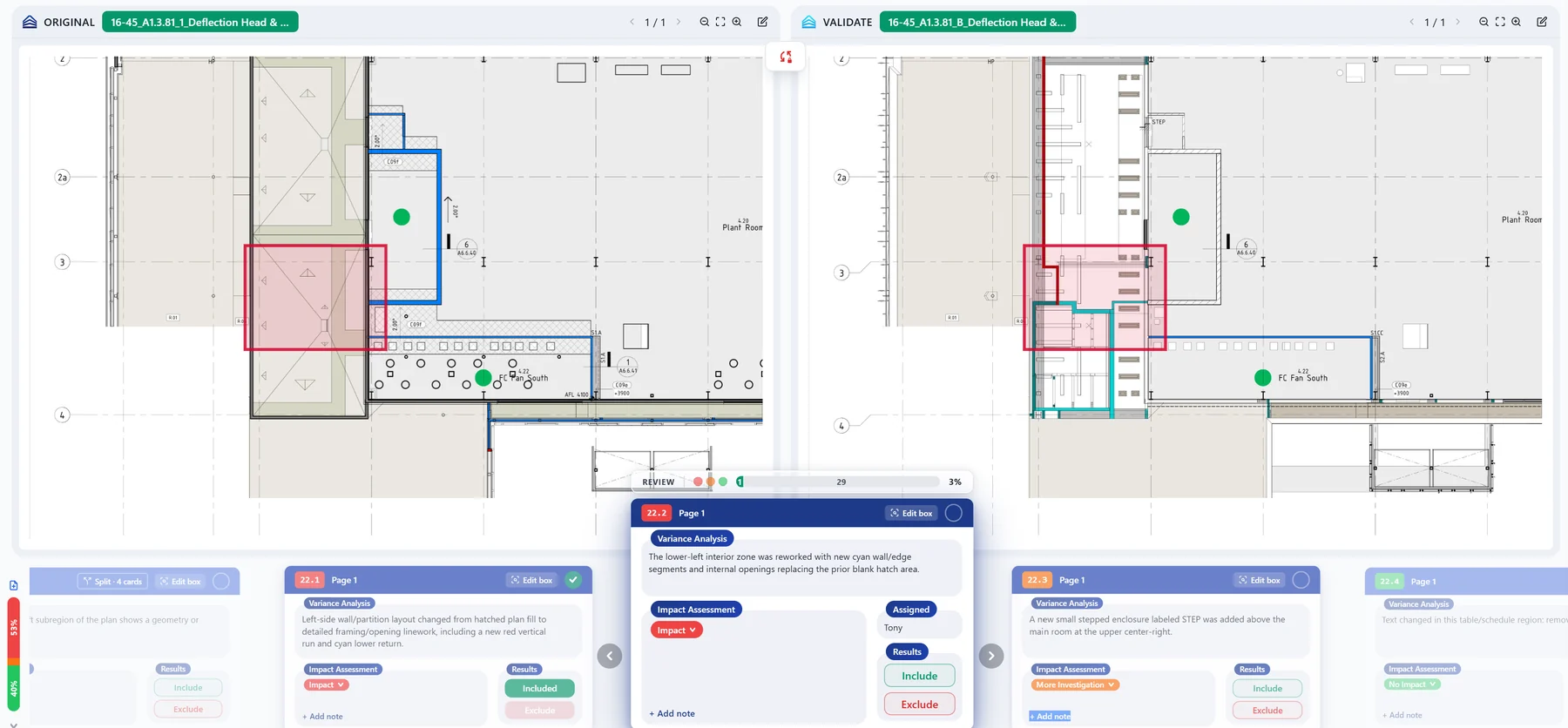The image size is (1568, 728).
Task: Click Edit box on card 22.2
Action: (911, 513)
